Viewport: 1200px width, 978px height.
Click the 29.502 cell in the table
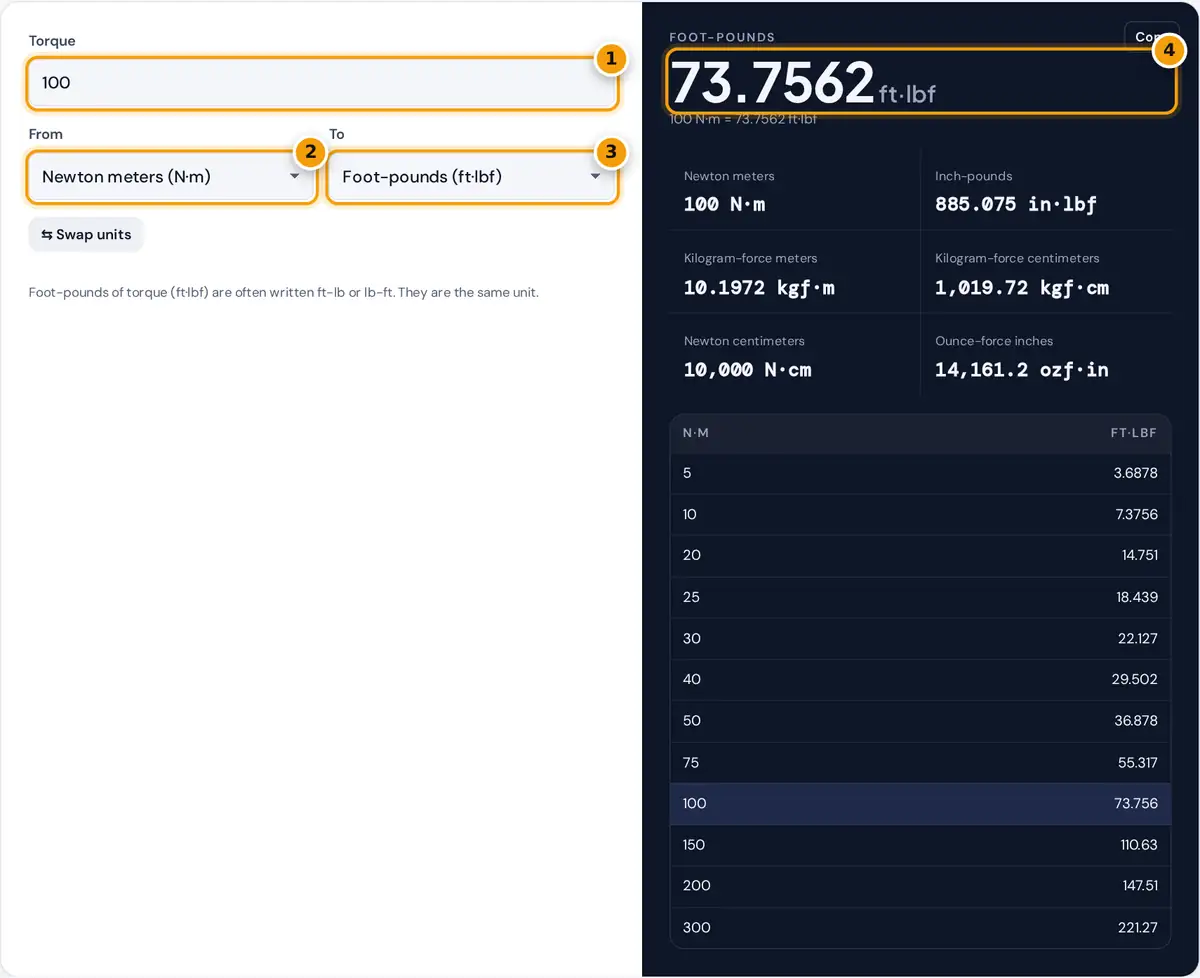1135,679
